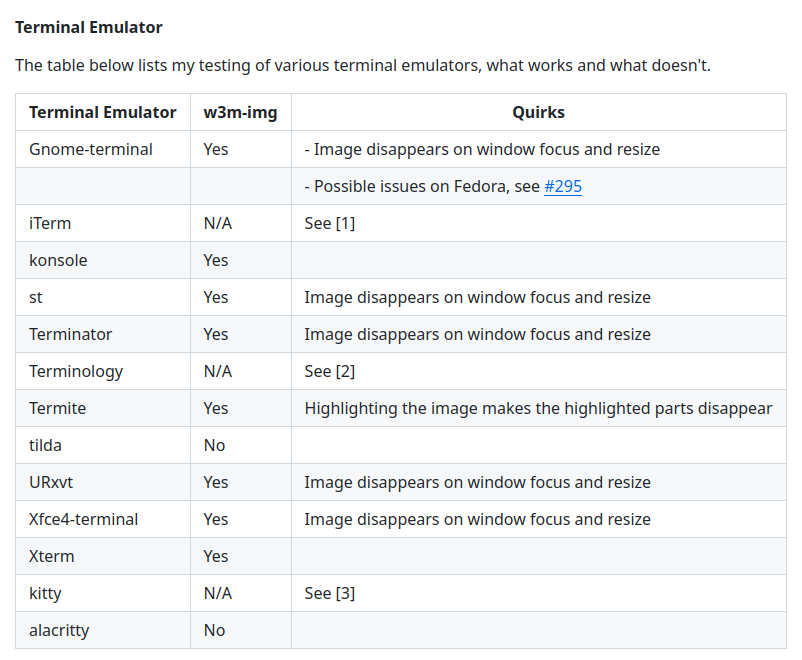Select the alacritty table cell
Image resolution: width=802 pixels, height=660 pixels.
click(x=59, y=631)
